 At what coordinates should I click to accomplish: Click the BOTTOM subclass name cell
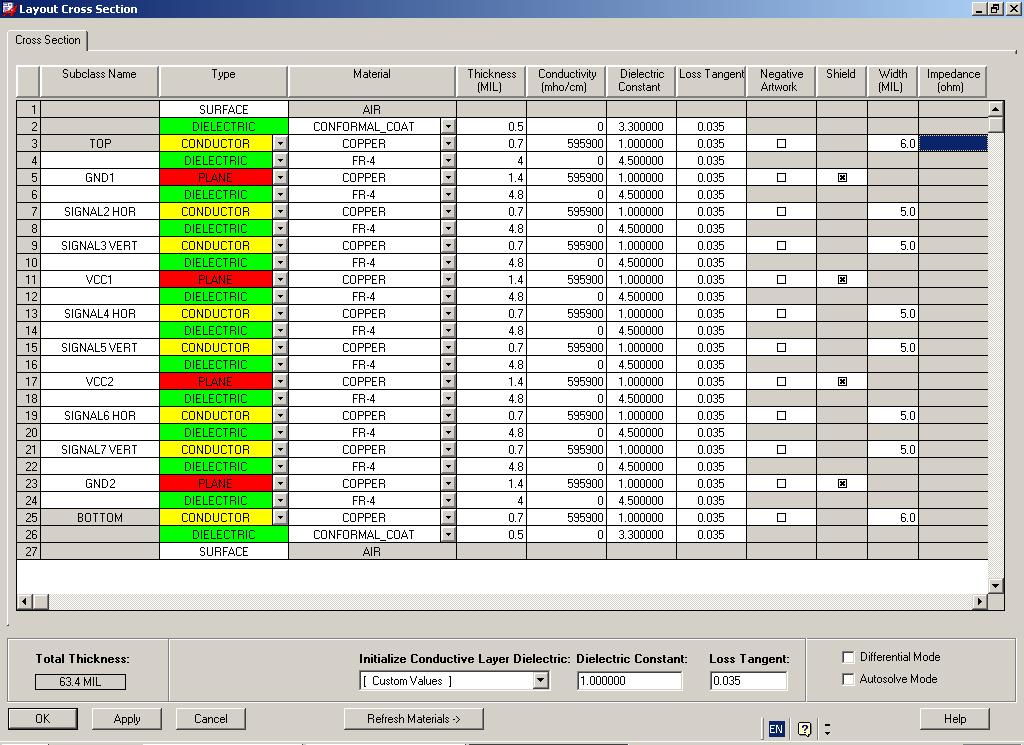[x=99, y=517]
